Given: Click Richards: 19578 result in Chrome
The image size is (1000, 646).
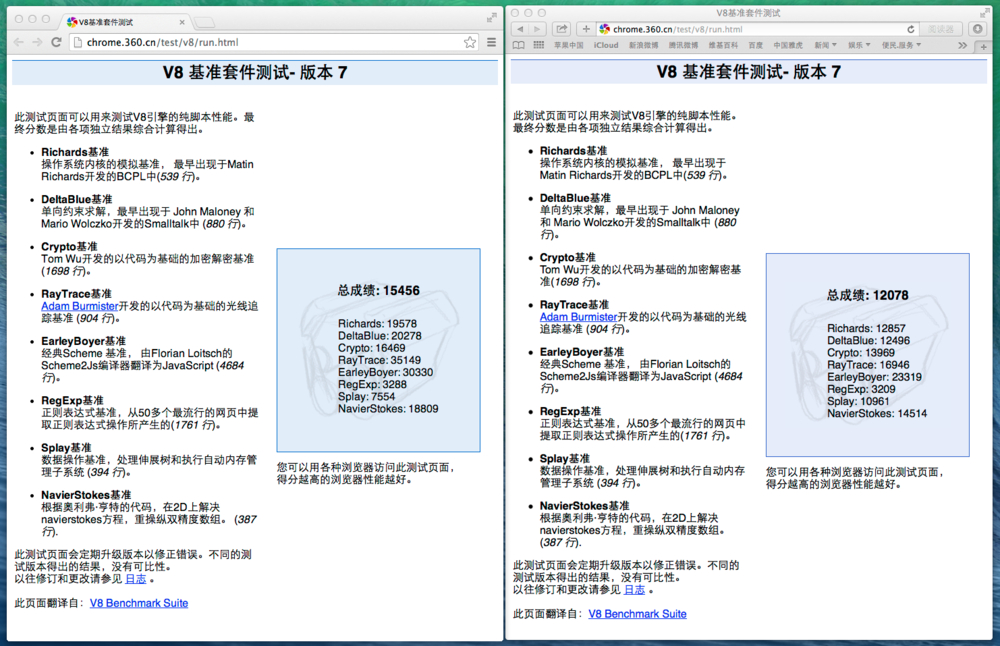Looking at the screenshot, I should 378,324.
